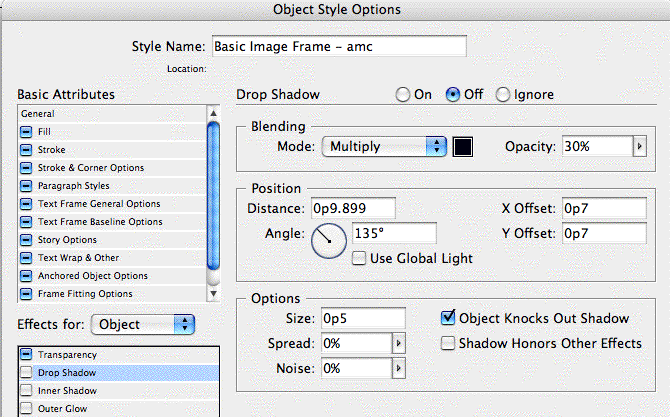Select the Transparency effect row
Viewport: 670px width, 417px height.
coord(119,355)
